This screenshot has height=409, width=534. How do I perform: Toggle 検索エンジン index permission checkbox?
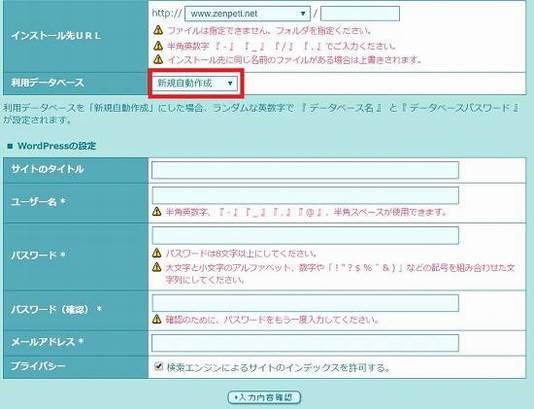158,366
